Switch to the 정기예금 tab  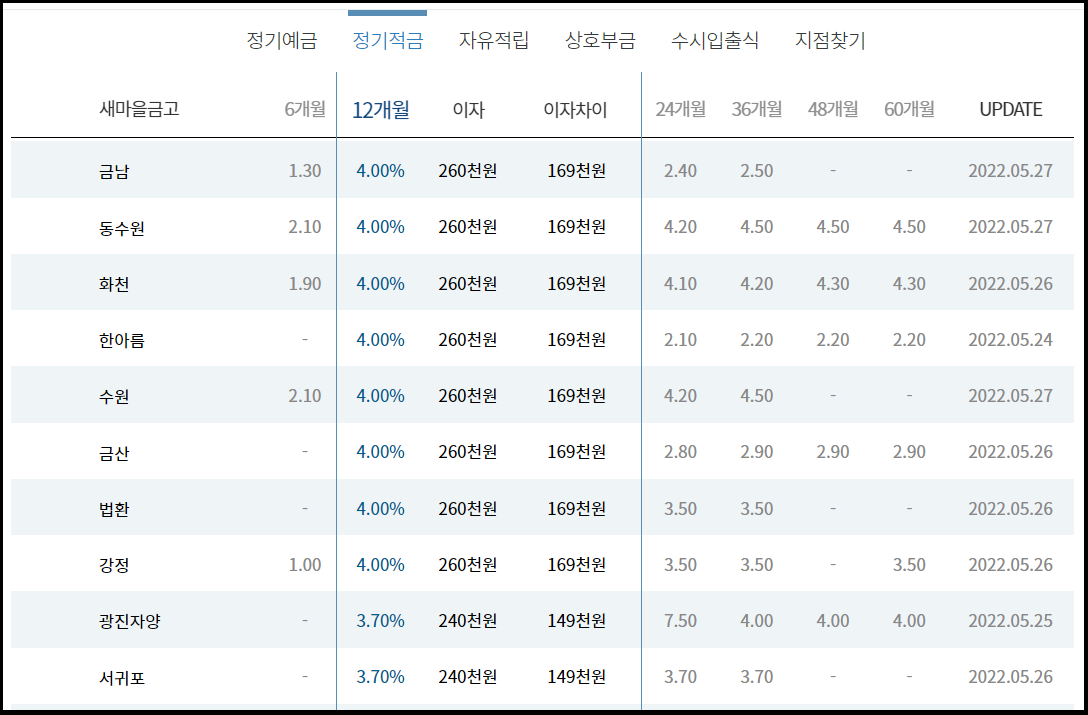click(282, 40)
